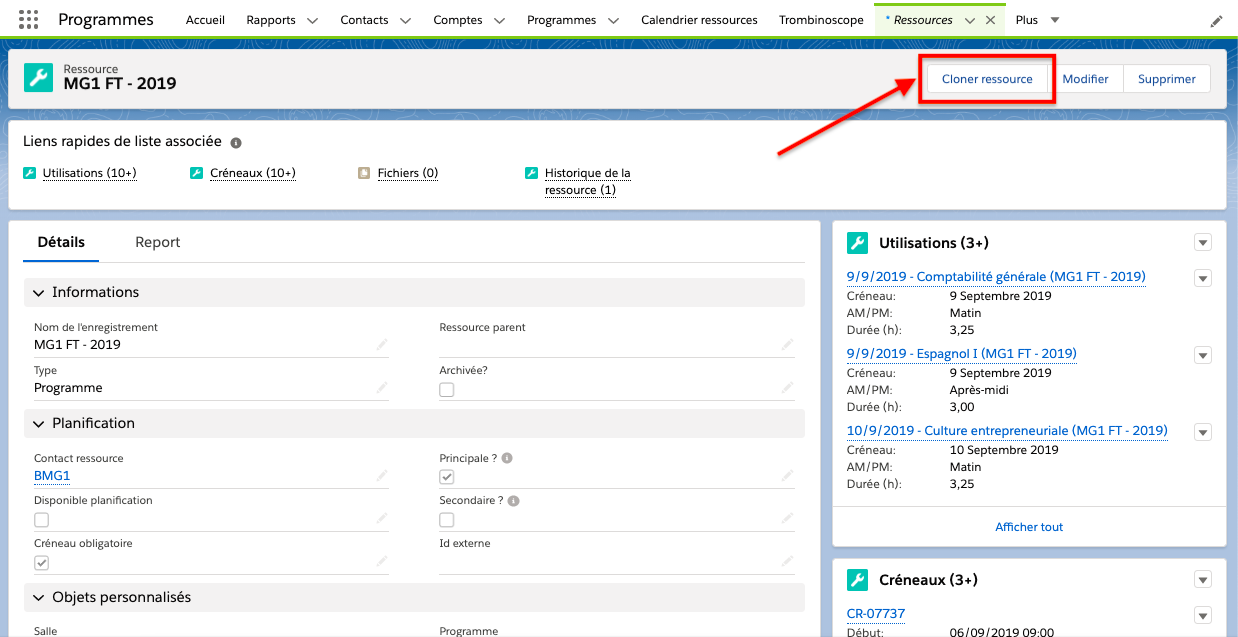
Task: Switch to the Report tab
Action: [x=158, y=242]
